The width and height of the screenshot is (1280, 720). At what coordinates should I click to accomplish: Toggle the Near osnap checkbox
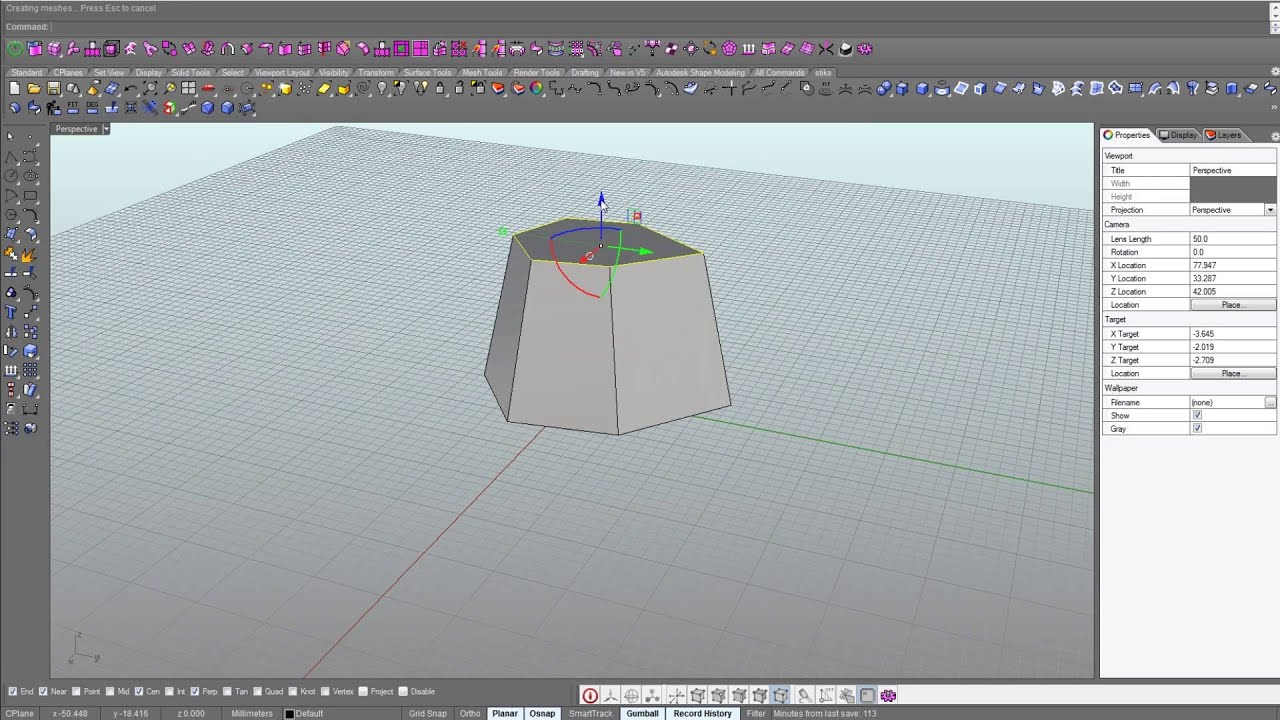tap(43, 691)
